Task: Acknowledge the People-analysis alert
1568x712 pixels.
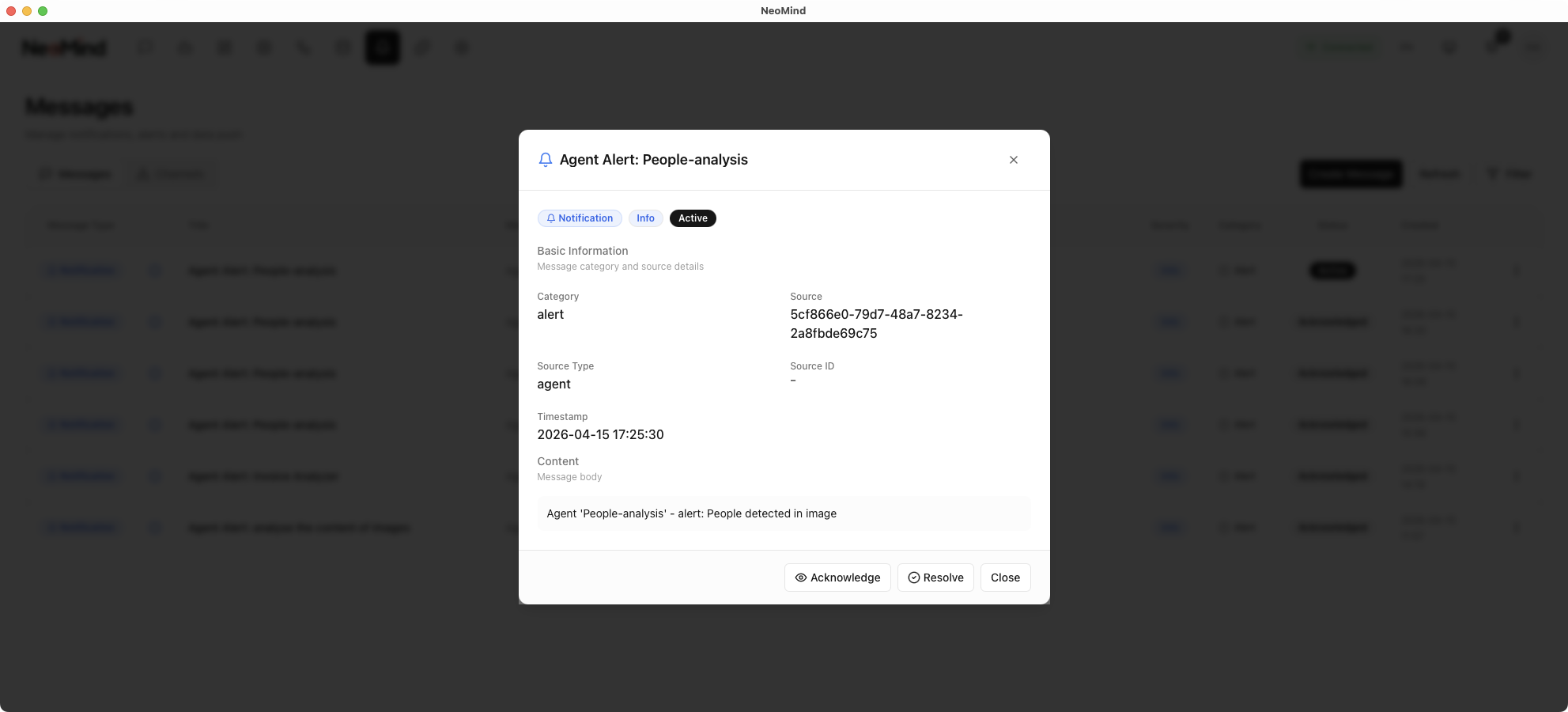Action: pos(837,578)
